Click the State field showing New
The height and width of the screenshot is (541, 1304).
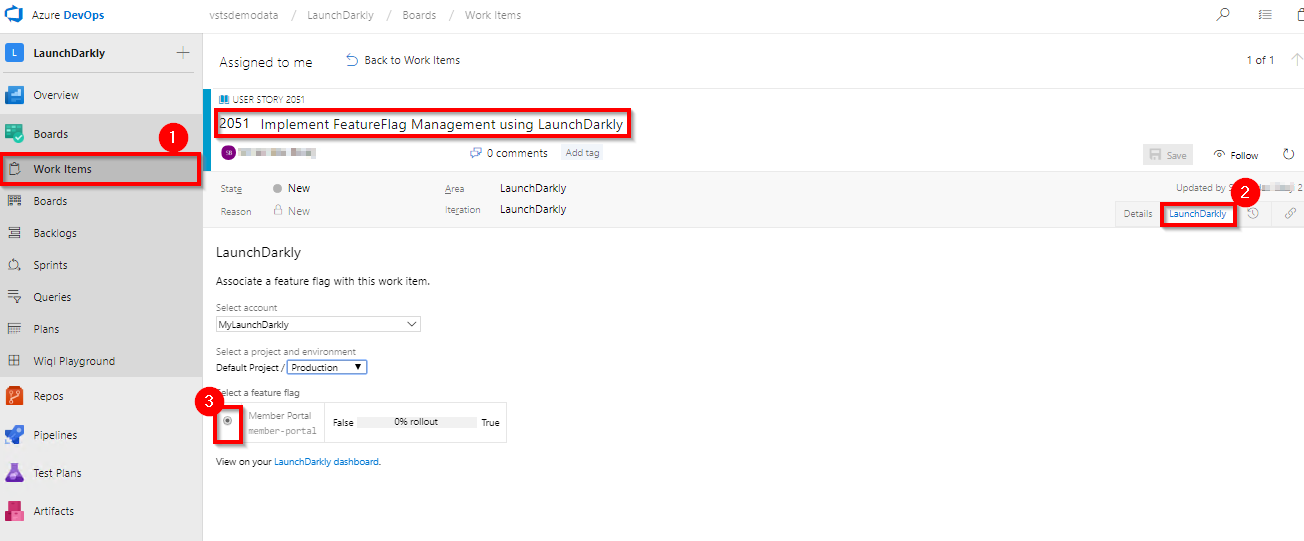(x=291, y=188)
